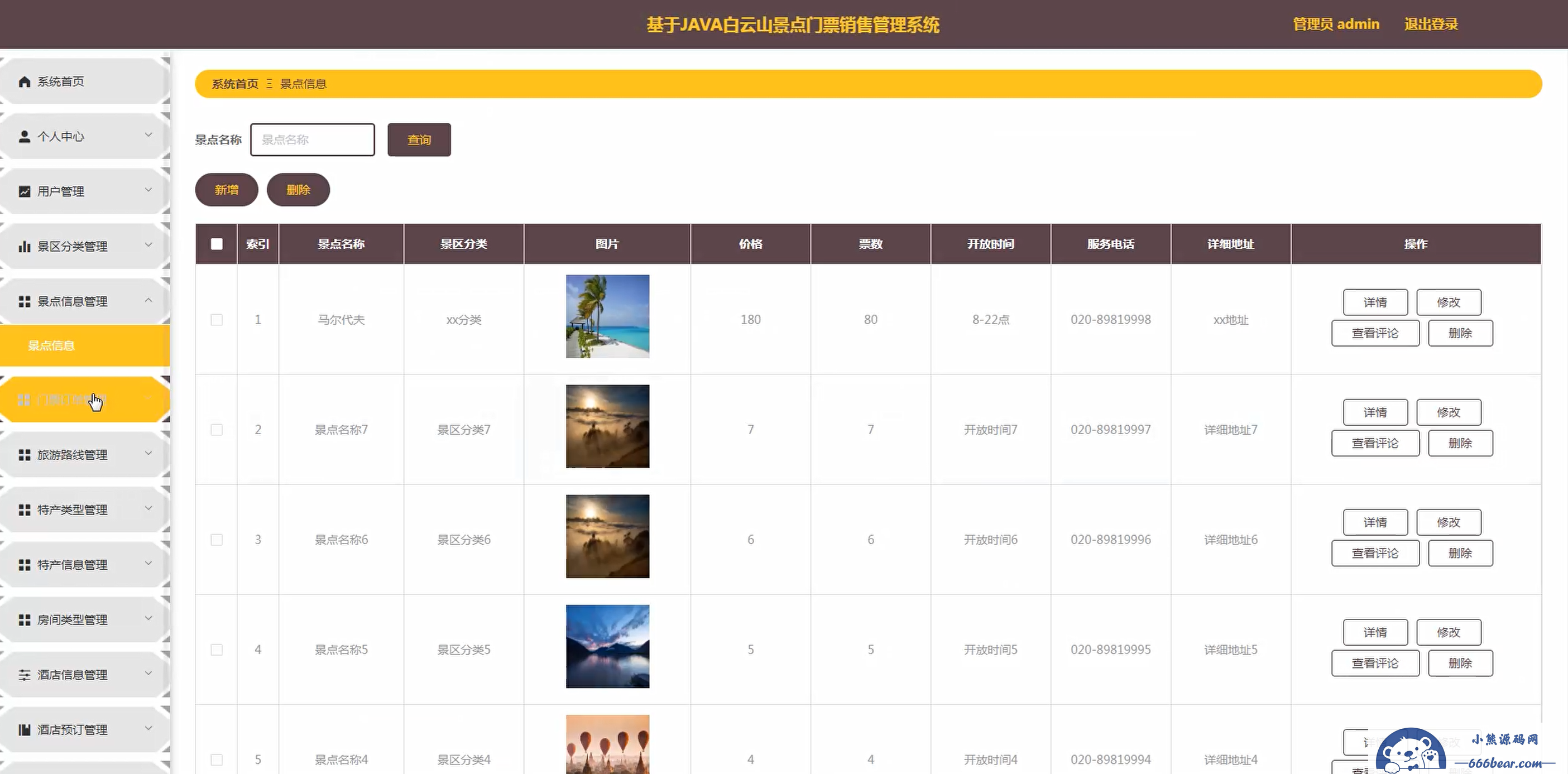Click 退出登录 to log out

(1431, 25)
